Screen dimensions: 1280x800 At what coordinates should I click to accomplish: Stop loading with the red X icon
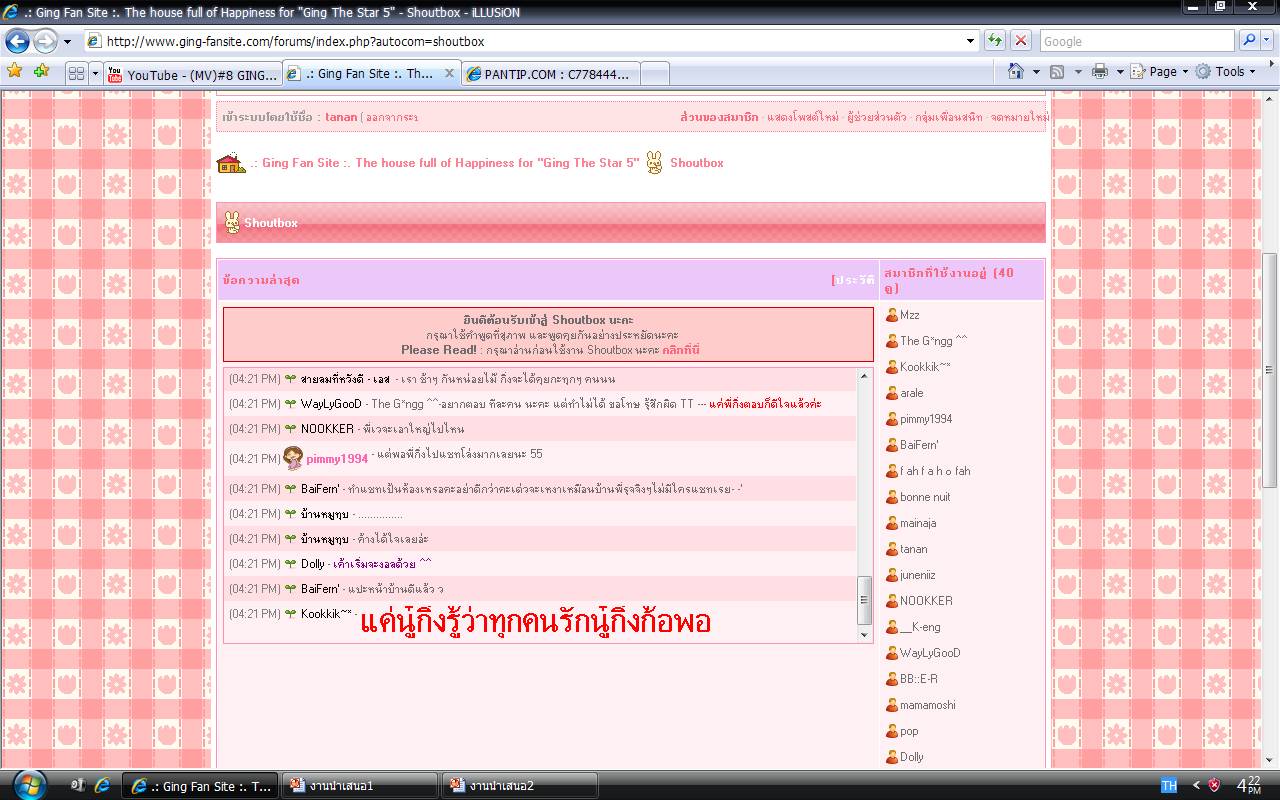pyautogui.click(x=1021, y=41)
